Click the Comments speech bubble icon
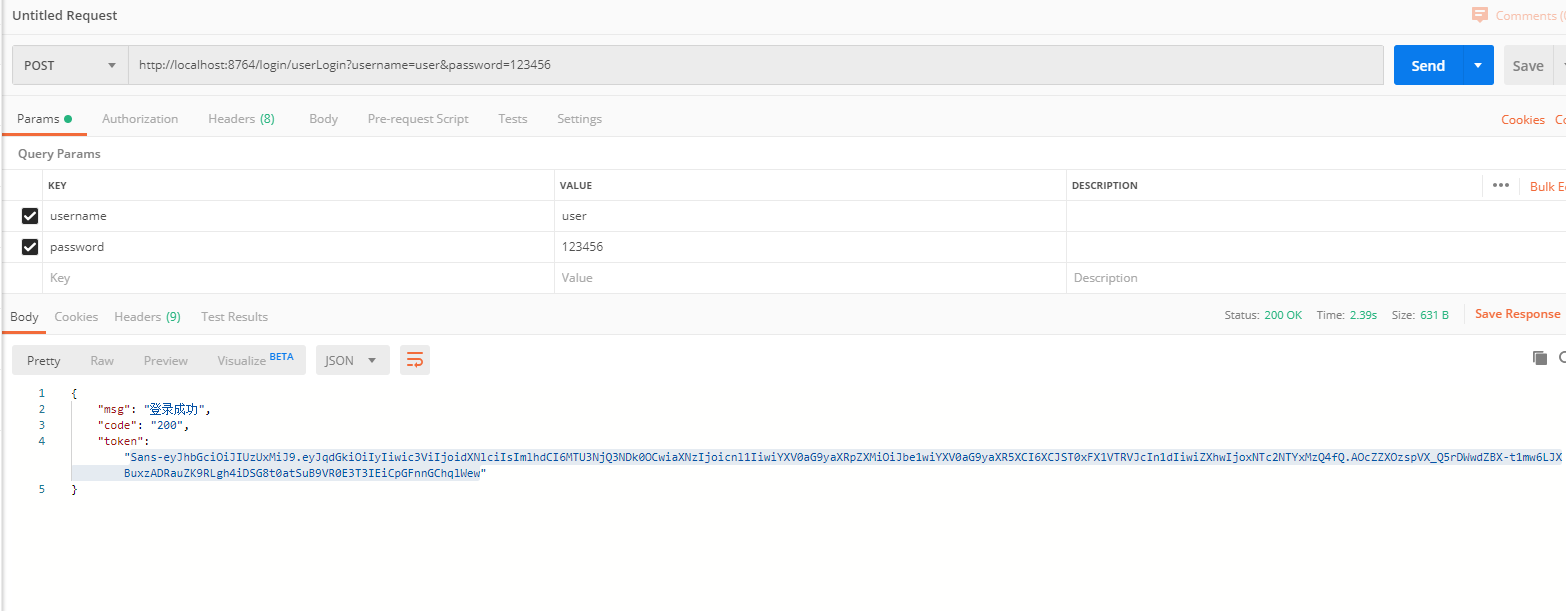 click(1479, 15)
